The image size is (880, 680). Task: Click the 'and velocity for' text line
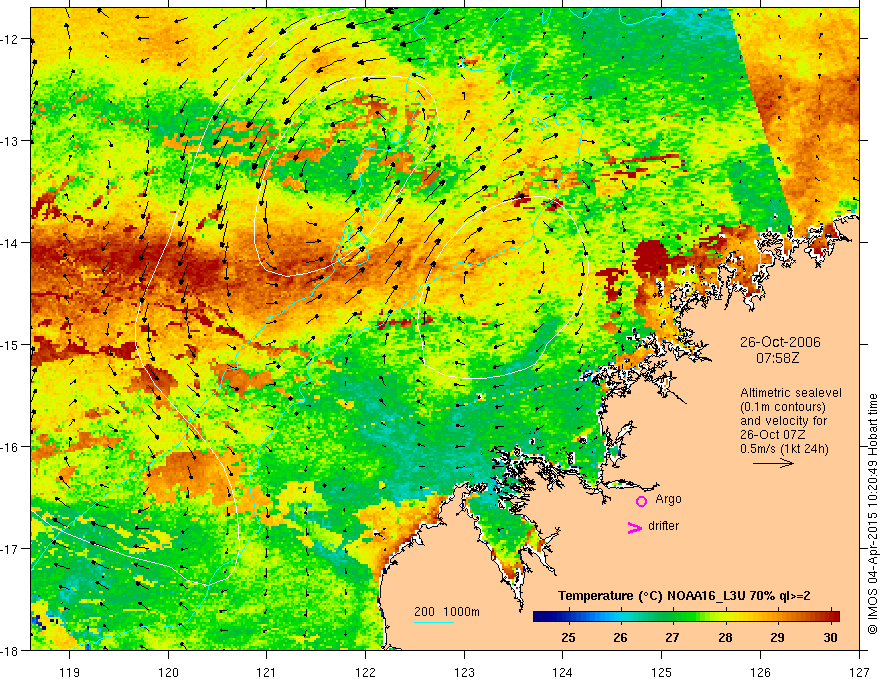coord(783,421)
